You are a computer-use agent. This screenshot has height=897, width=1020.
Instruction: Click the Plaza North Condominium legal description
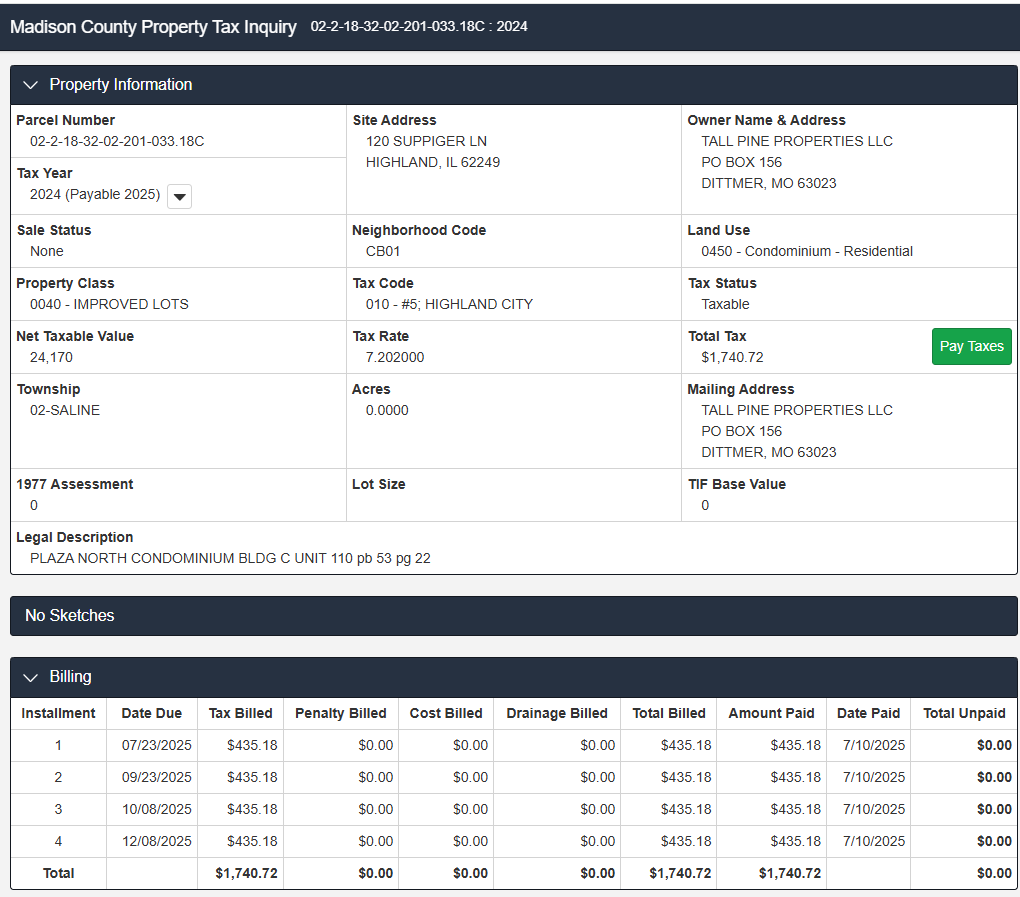[230, 558]
